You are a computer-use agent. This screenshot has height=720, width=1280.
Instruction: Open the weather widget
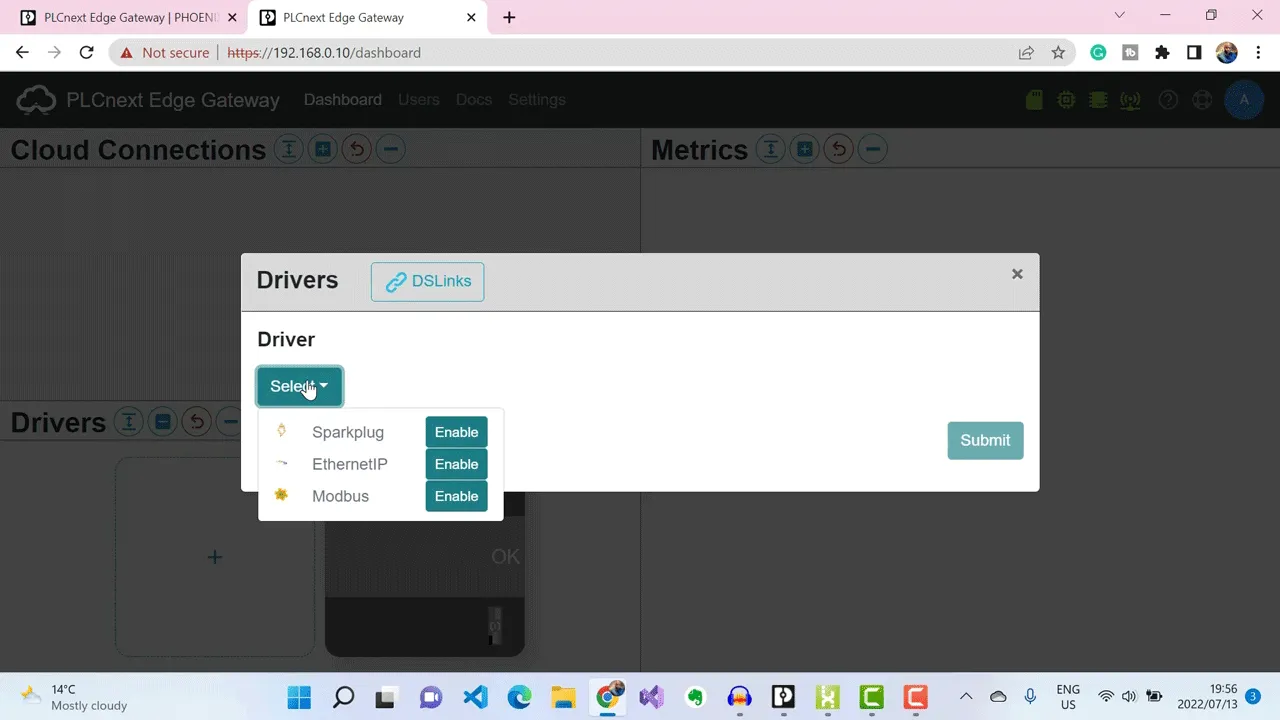point(74,697)
